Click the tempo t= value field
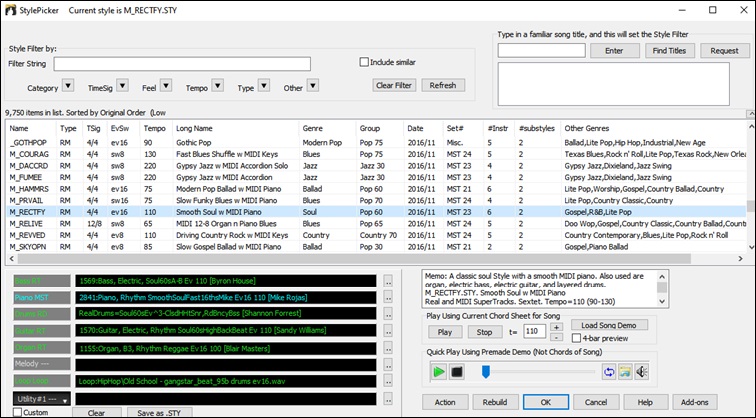 click(535, 332)
